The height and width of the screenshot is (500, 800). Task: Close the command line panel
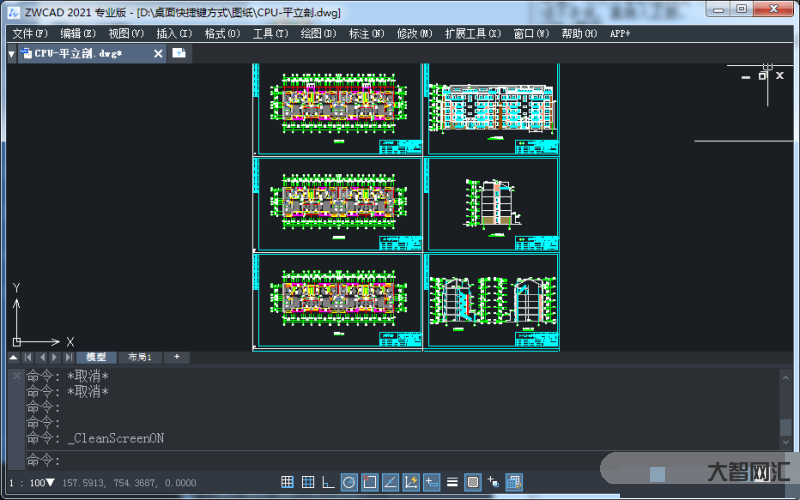16,376
